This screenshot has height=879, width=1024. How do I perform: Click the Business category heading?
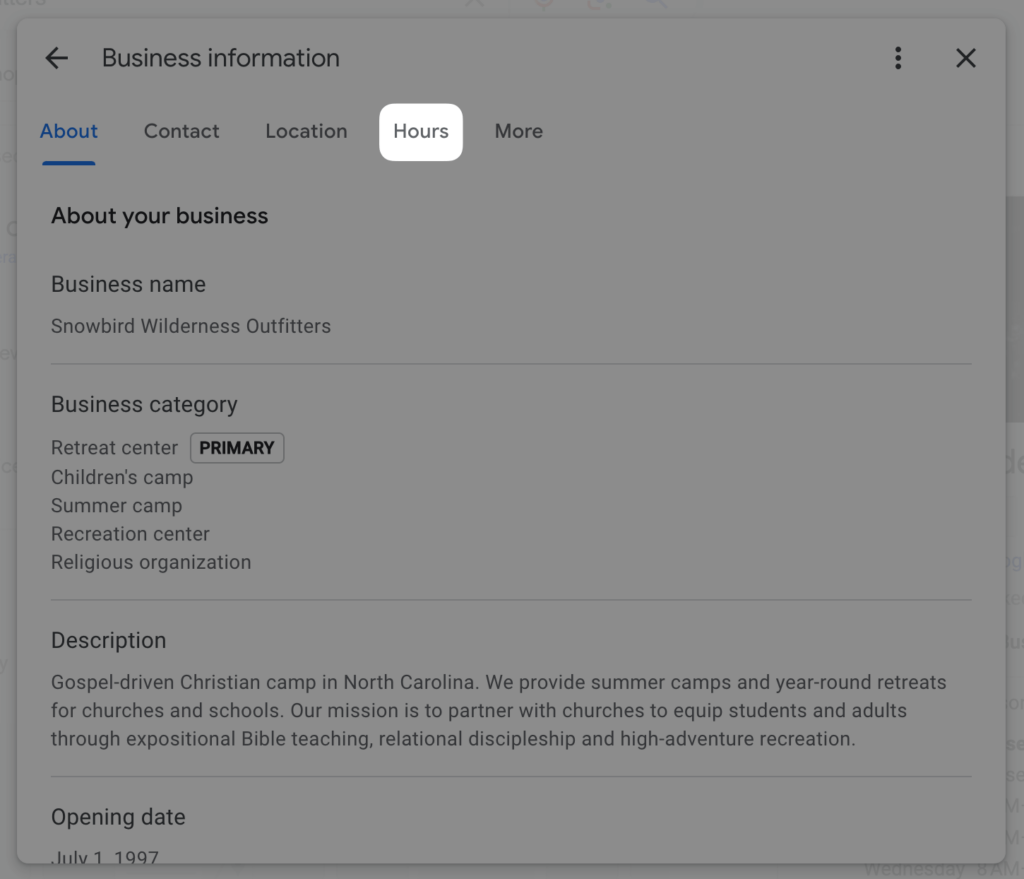coord(144,404)
